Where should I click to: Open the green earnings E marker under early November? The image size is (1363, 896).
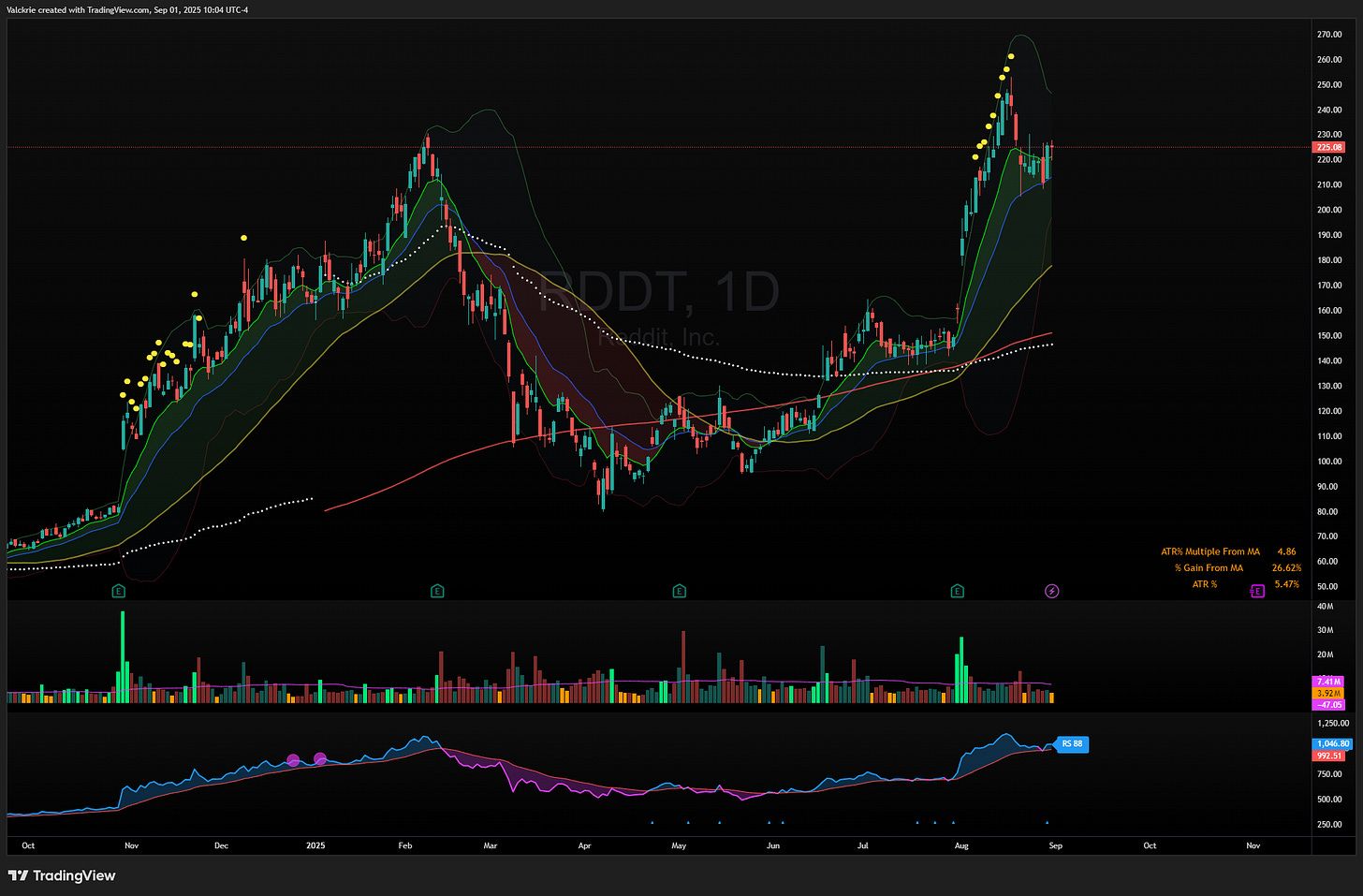pyautogui.click(x=118, y=591)
